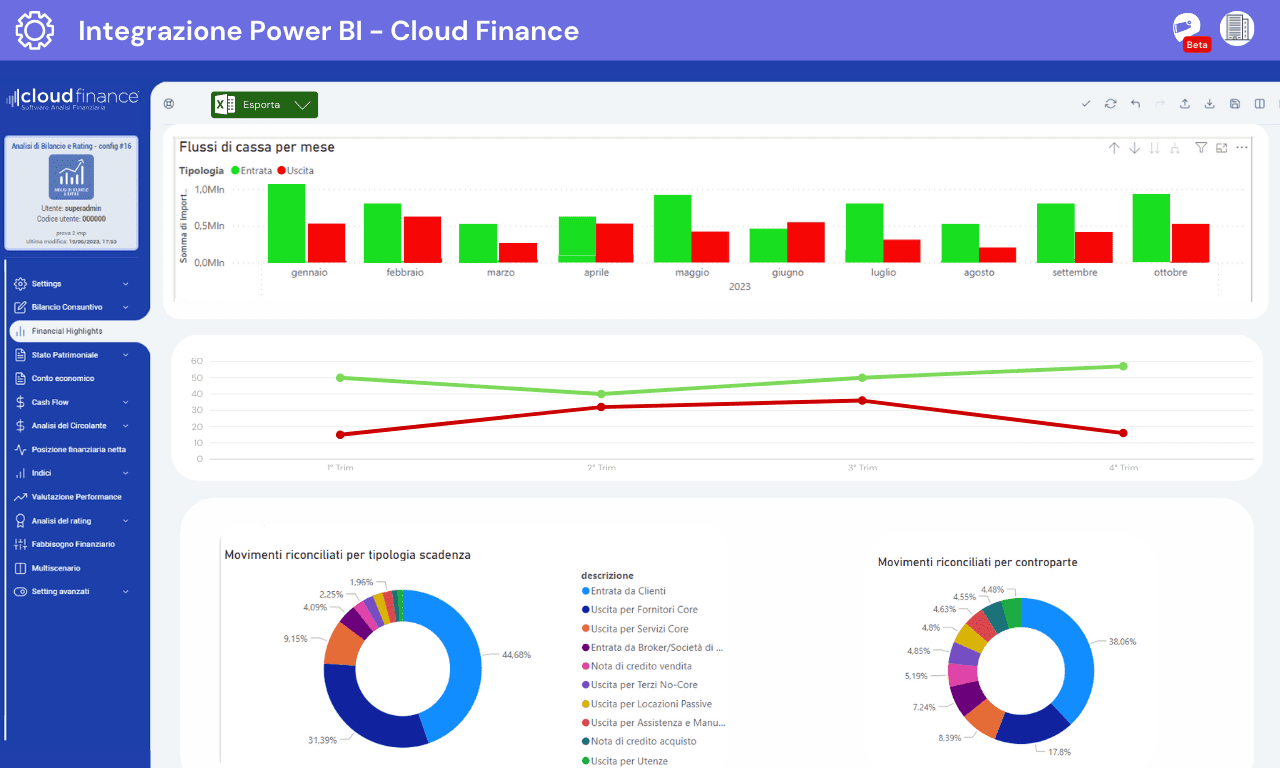Click the gear icon in the header
Image resolution: width=1280 pixels, height=768 pixels.
pyautogui.click(x=36, y=30)
